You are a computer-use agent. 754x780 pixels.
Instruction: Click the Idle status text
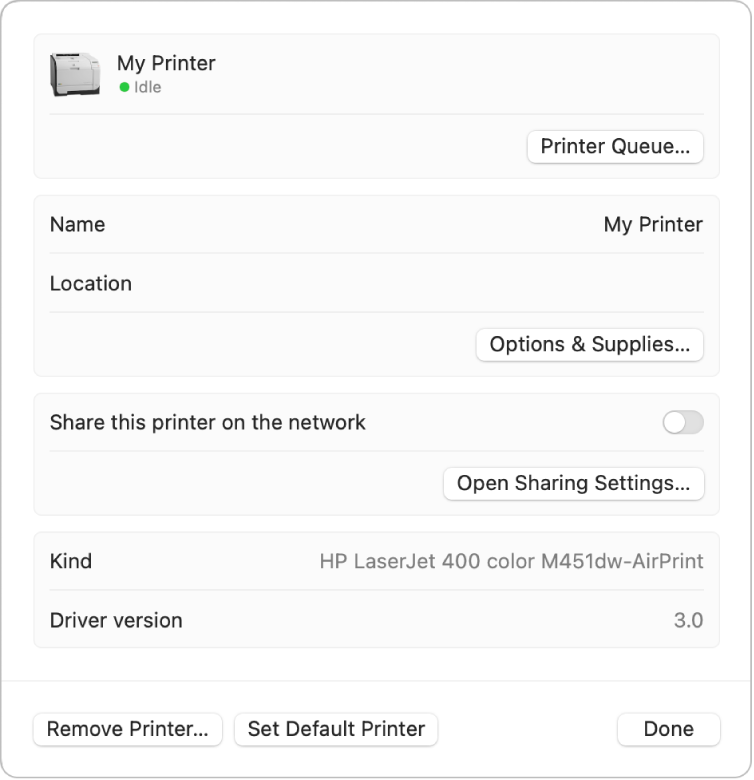point(147,88)
